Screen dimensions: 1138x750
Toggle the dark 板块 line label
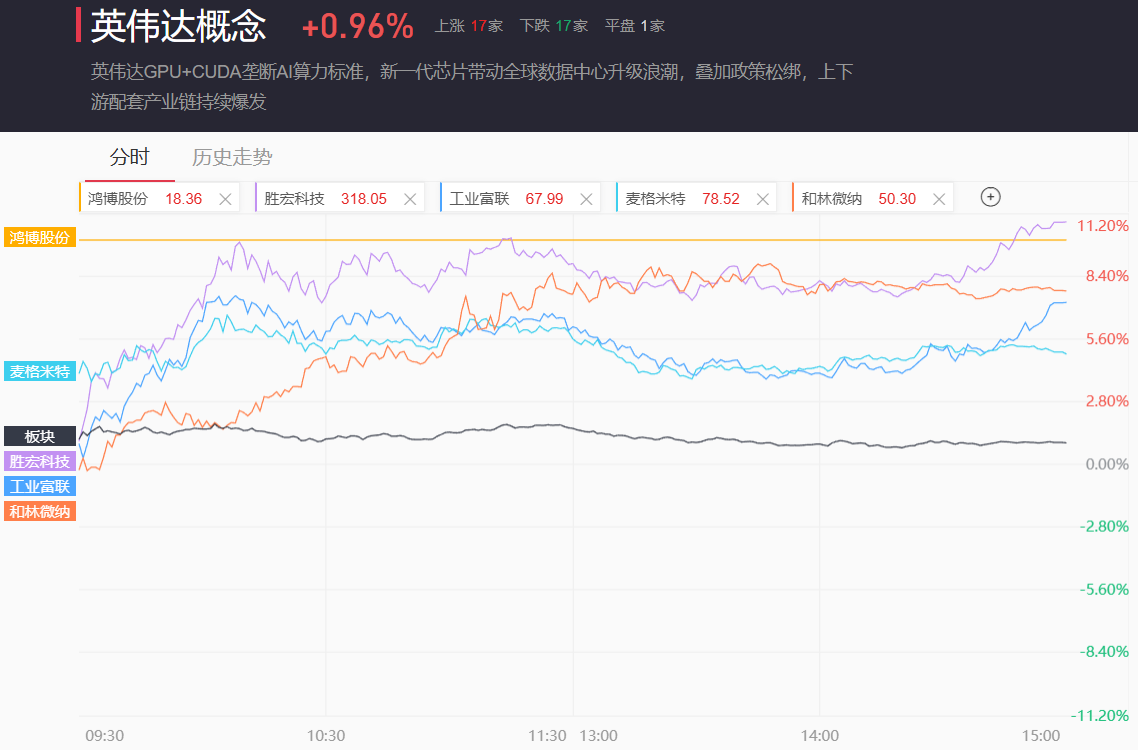pyautogui.click(x=40, y=436)
